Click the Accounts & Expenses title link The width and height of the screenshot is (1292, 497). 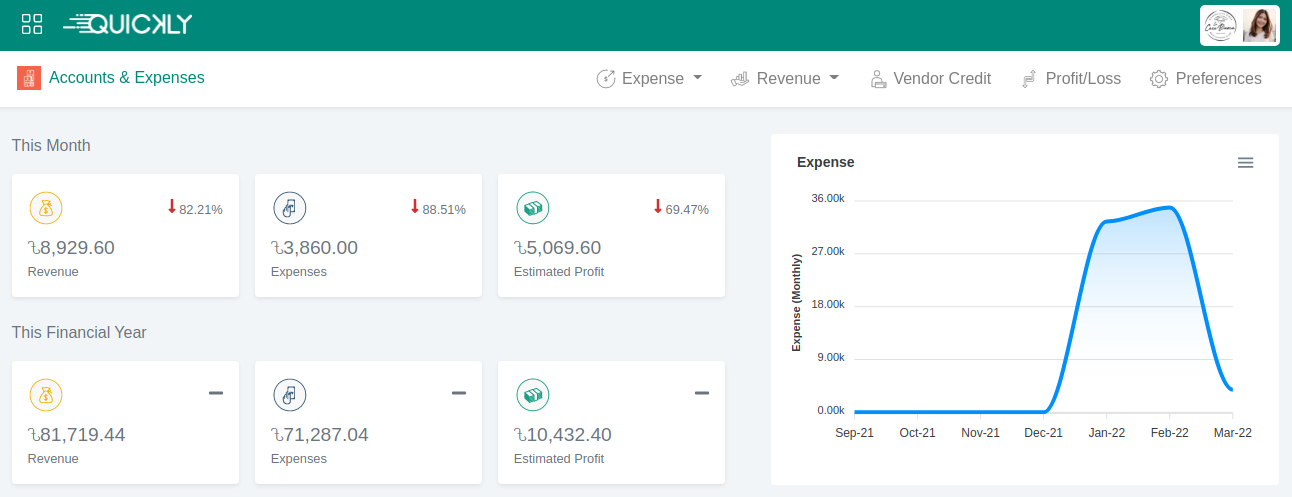127,78
